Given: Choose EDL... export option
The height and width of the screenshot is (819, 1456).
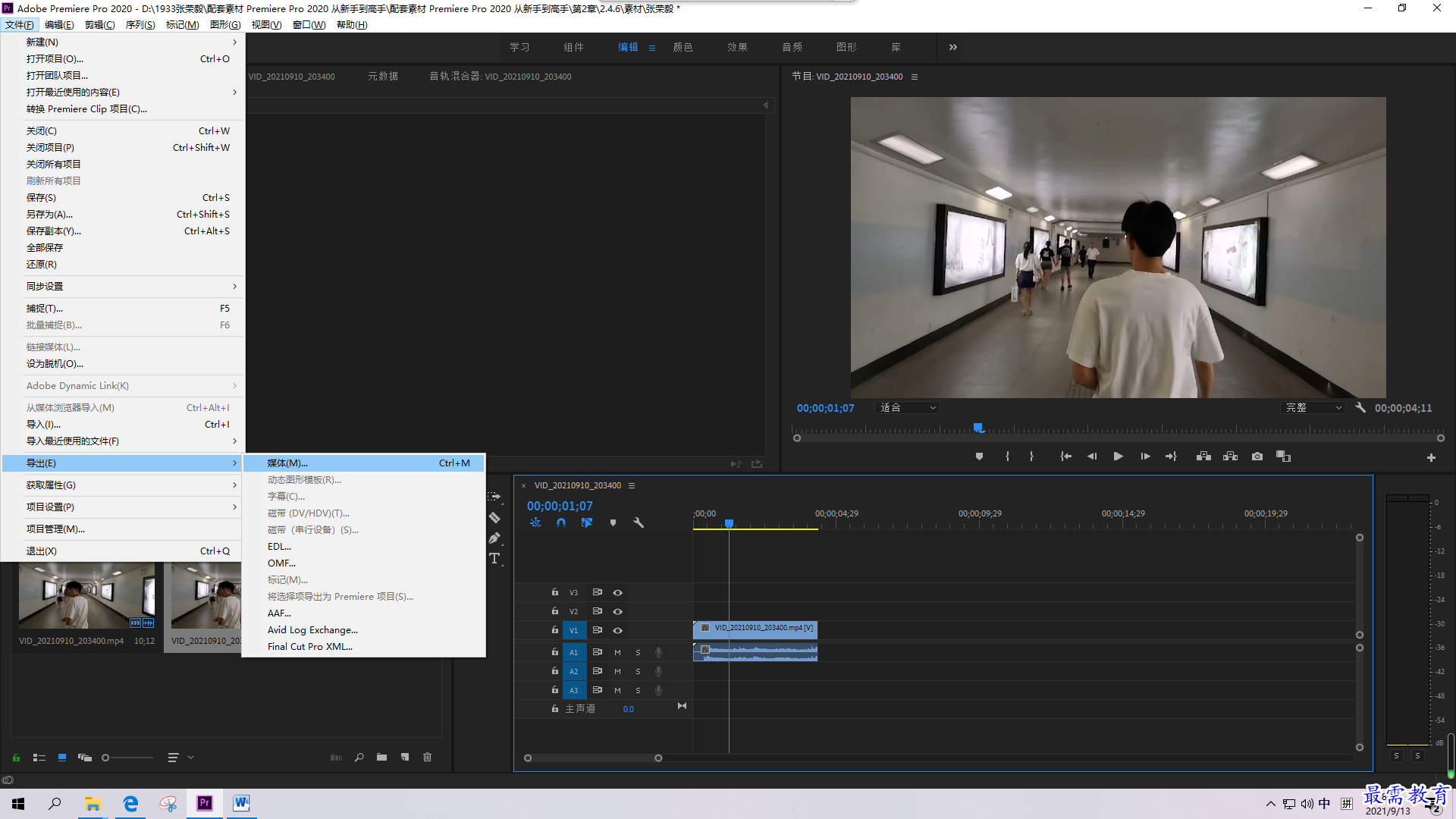Looking at the screenshot, I should click(x=364, y=546).
